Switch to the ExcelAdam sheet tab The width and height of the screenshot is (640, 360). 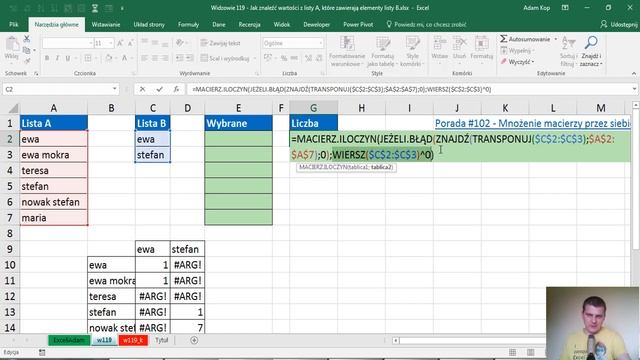pyautogui.click(x=69, y=340)
